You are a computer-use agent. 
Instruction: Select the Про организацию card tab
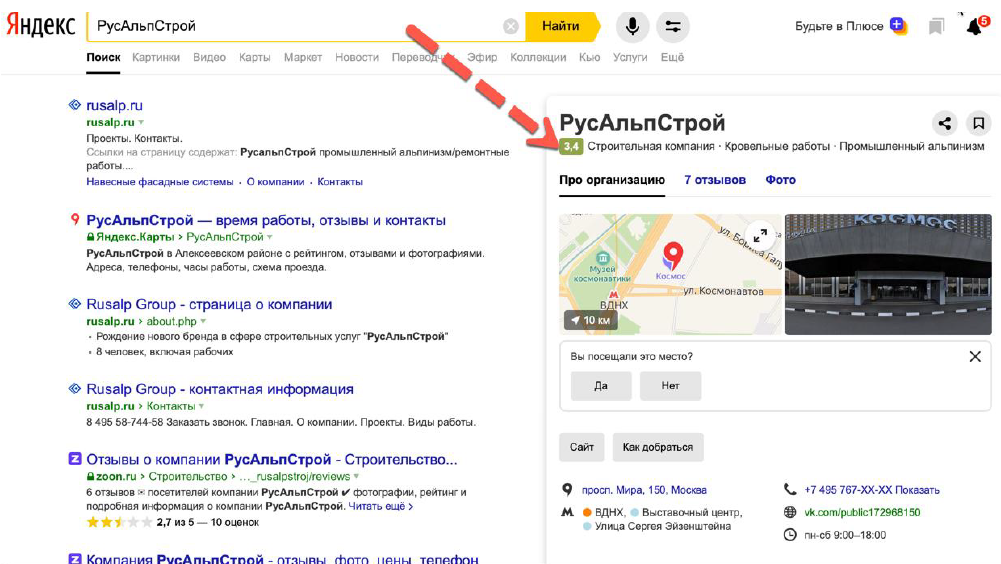(x=612, y=180)
